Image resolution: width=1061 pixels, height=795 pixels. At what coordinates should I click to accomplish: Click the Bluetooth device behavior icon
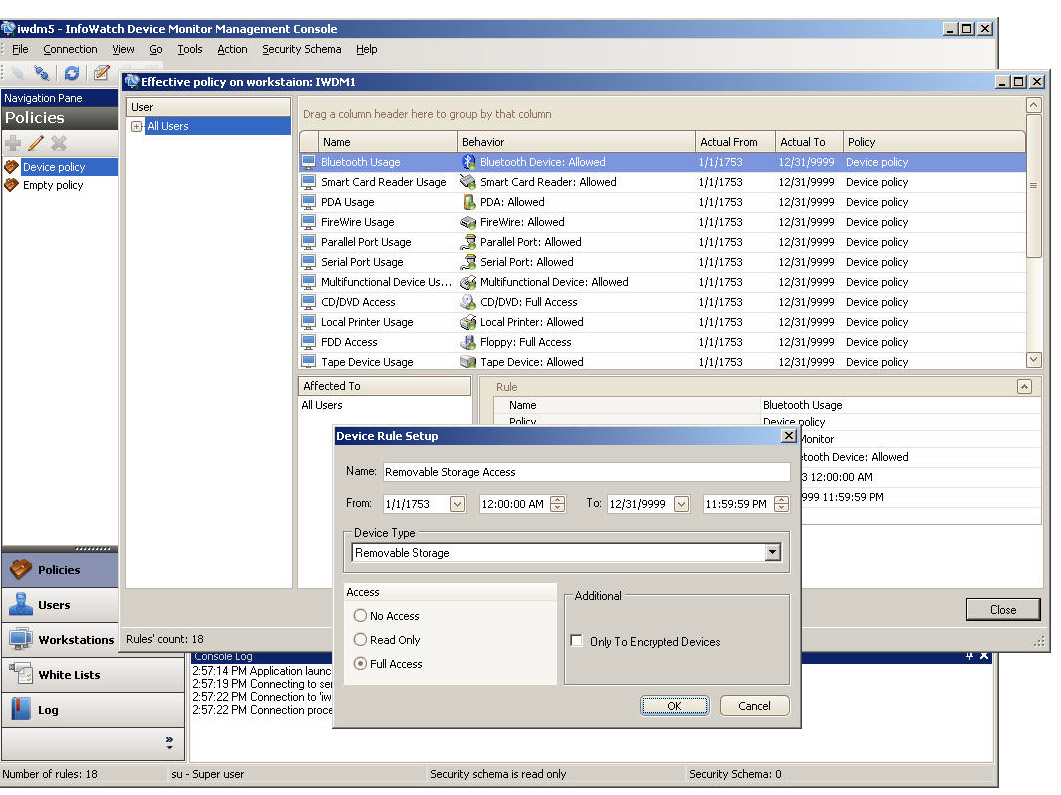pyautogui.click(x=468, y=162)
